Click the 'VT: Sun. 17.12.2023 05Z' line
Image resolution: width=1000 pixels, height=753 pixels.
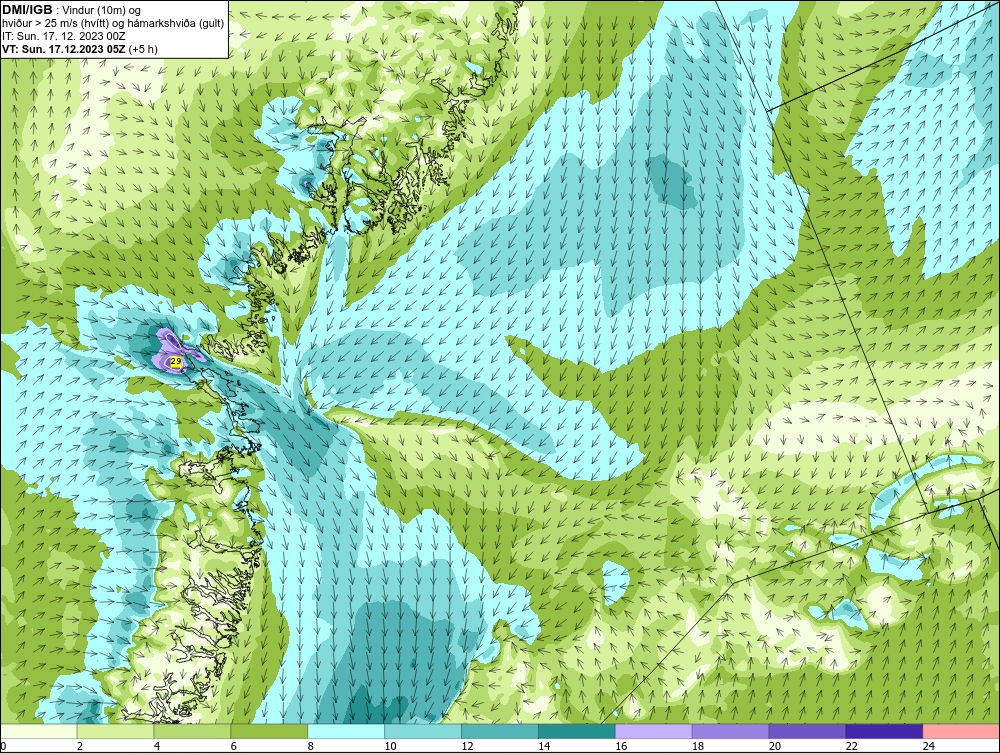click(x=66, y=49)
